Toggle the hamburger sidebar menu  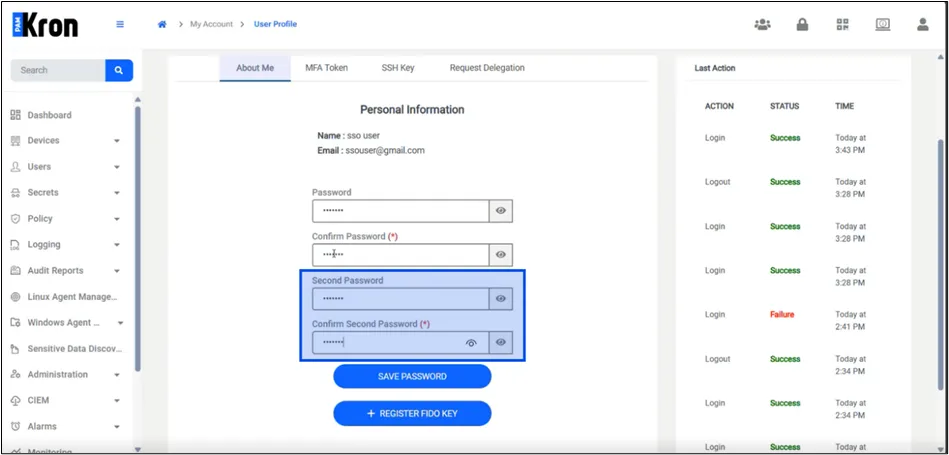(x=120, y=24)
